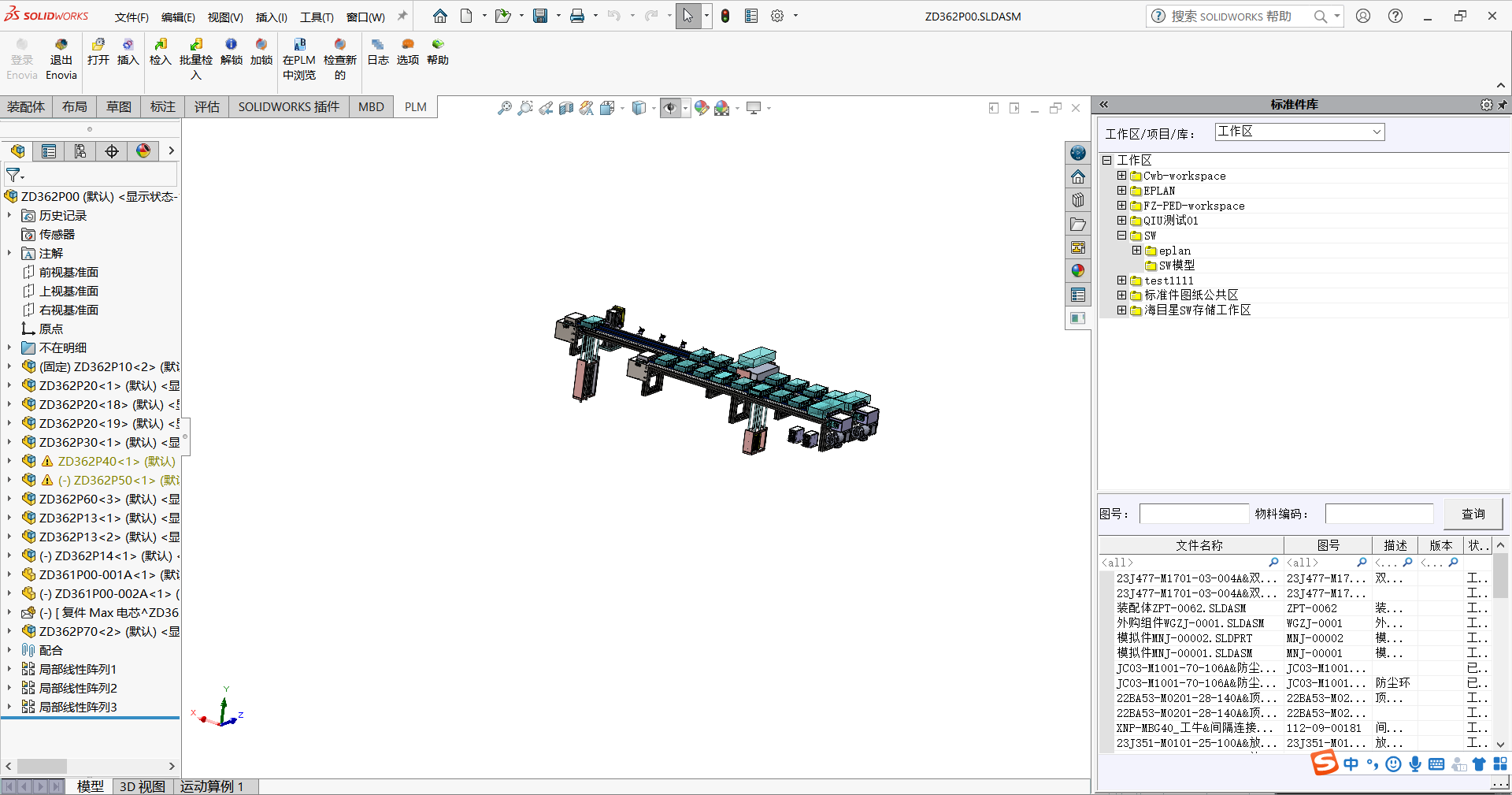
Task: Select the 传感器 sensors folder
Action: pyautogui.click(x=57, y=234)
